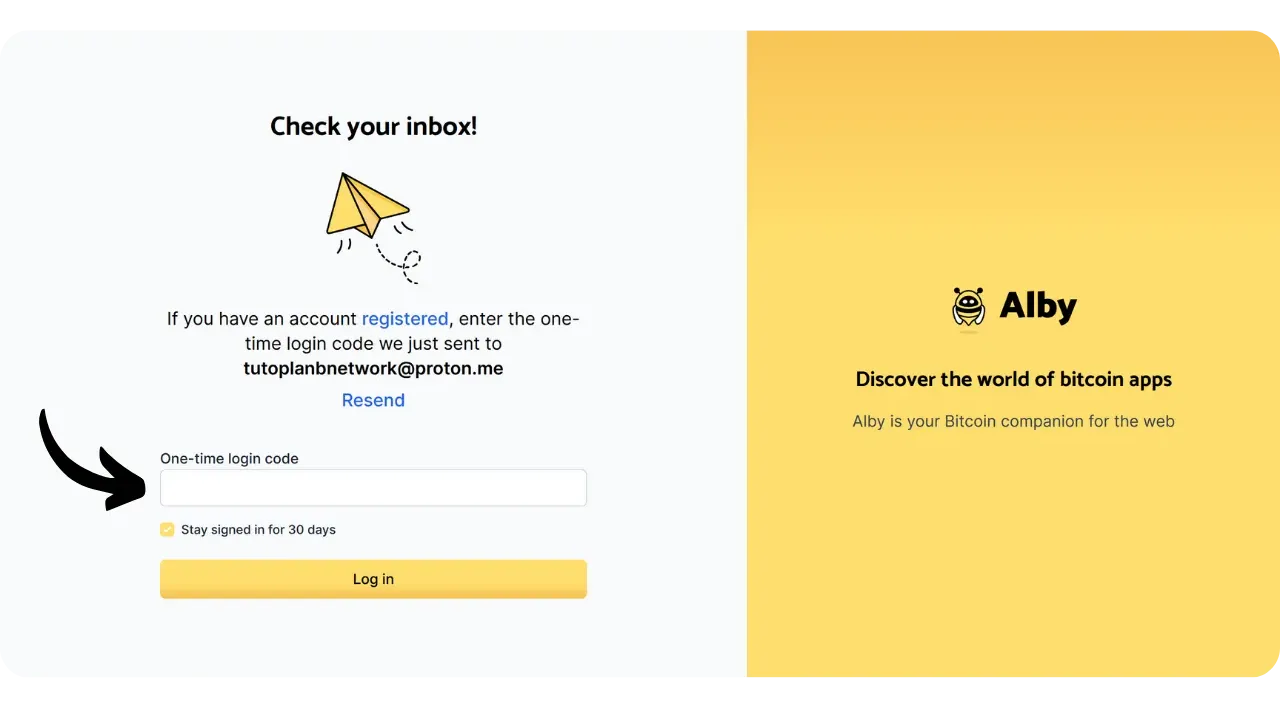The width and height of the screenshot is (1280, 708).
Task: Click "Discover the world of bitcoin apps" heading
Action: tap(1013, 379)
